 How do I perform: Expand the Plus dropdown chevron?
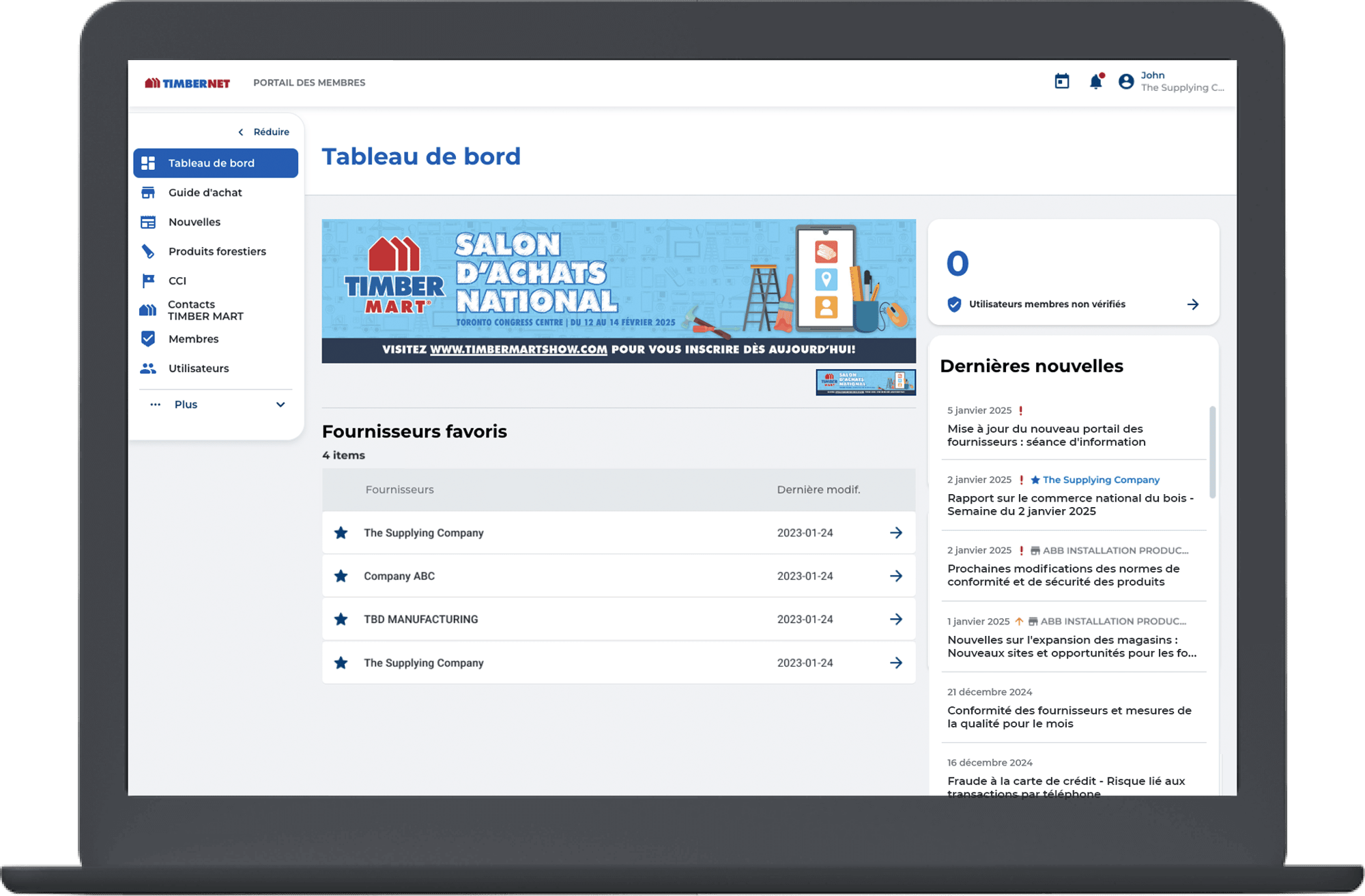point(281,405)
